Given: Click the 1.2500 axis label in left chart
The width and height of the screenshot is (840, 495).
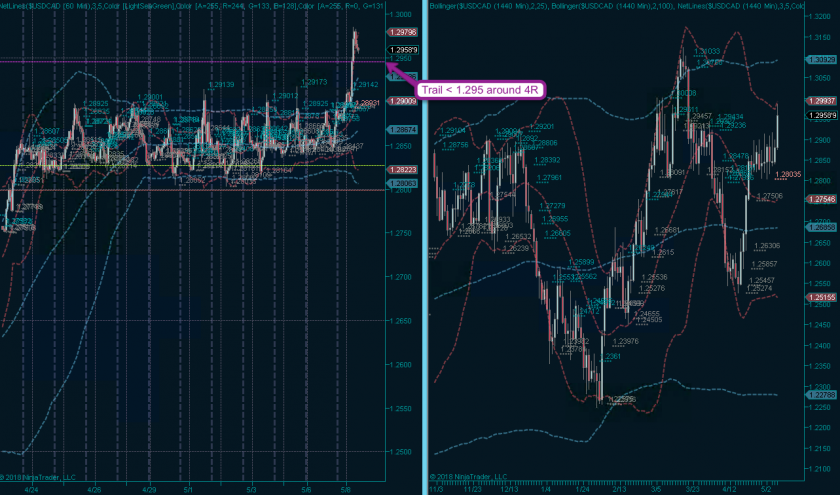Looking at the screenshot, I should 401,452.
